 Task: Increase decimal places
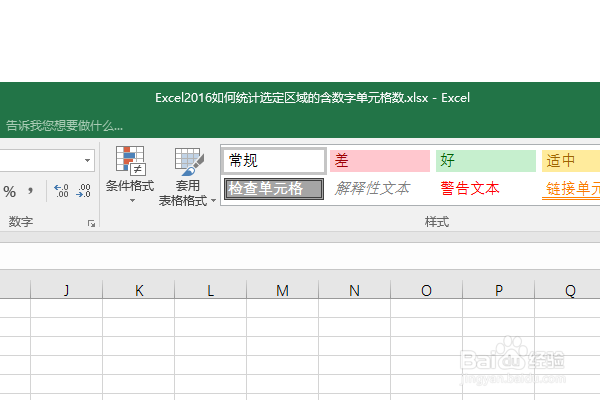click(x=61, y=191)
